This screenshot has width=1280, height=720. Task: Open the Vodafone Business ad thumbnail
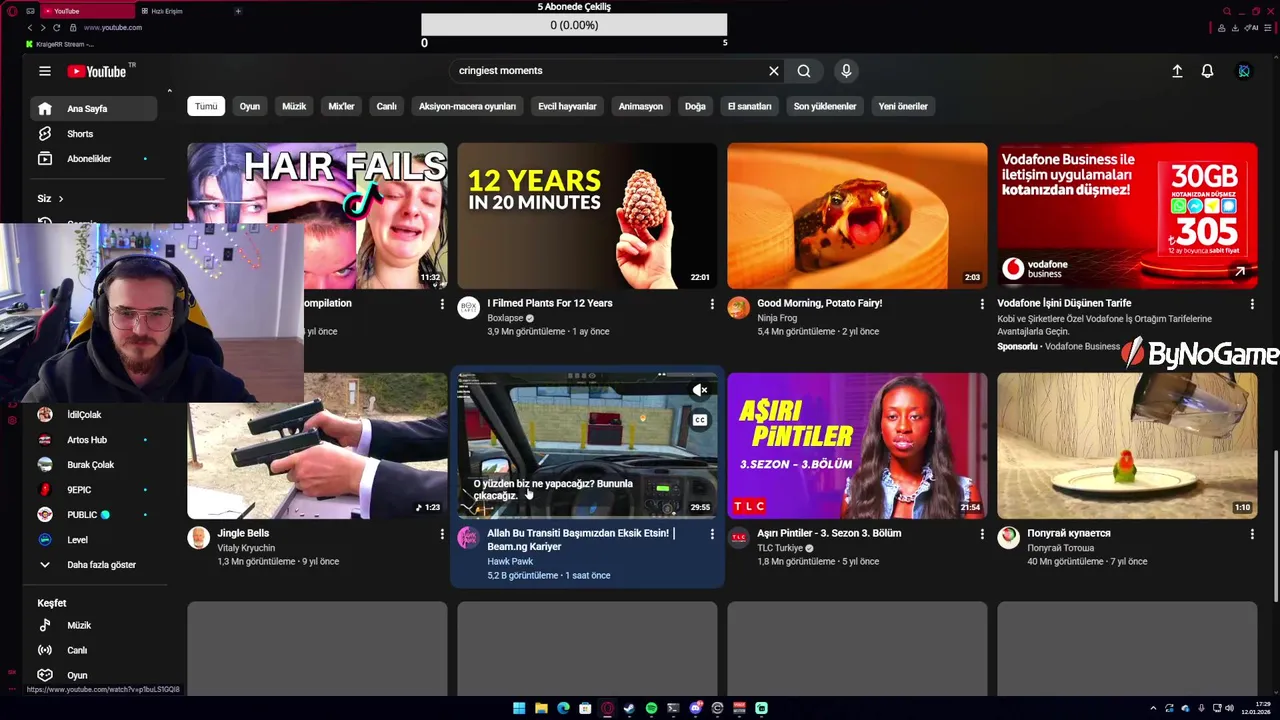point(1127,216)
